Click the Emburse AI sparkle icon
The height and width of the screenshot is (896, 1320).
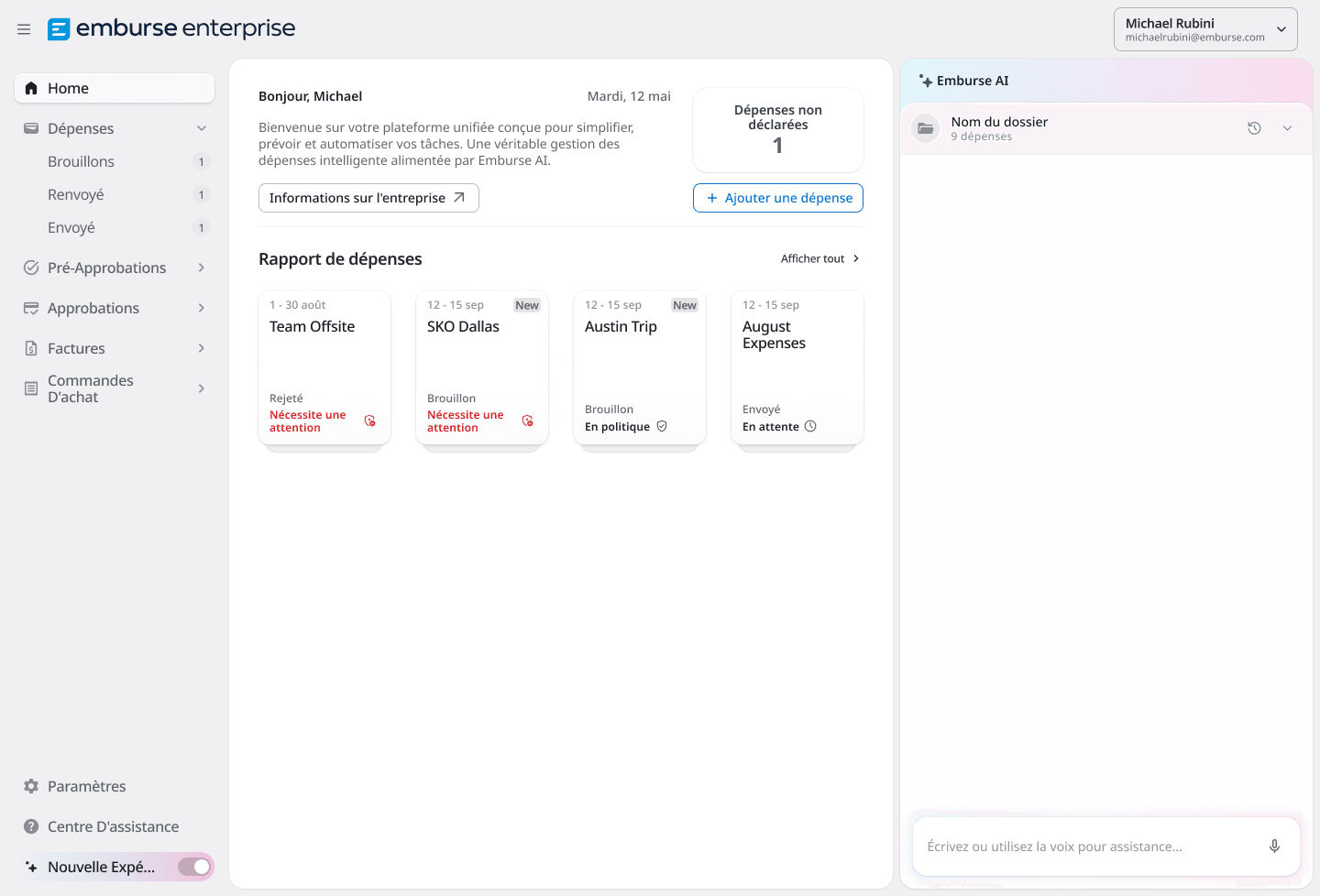926,81
